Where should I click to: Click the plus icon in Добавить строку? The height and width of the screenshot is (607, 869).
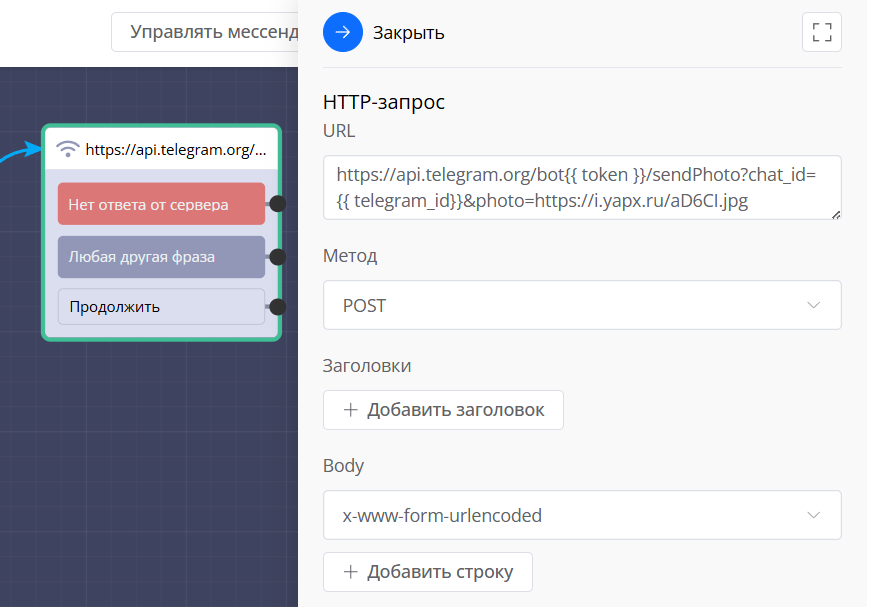(x=350, y=572)
